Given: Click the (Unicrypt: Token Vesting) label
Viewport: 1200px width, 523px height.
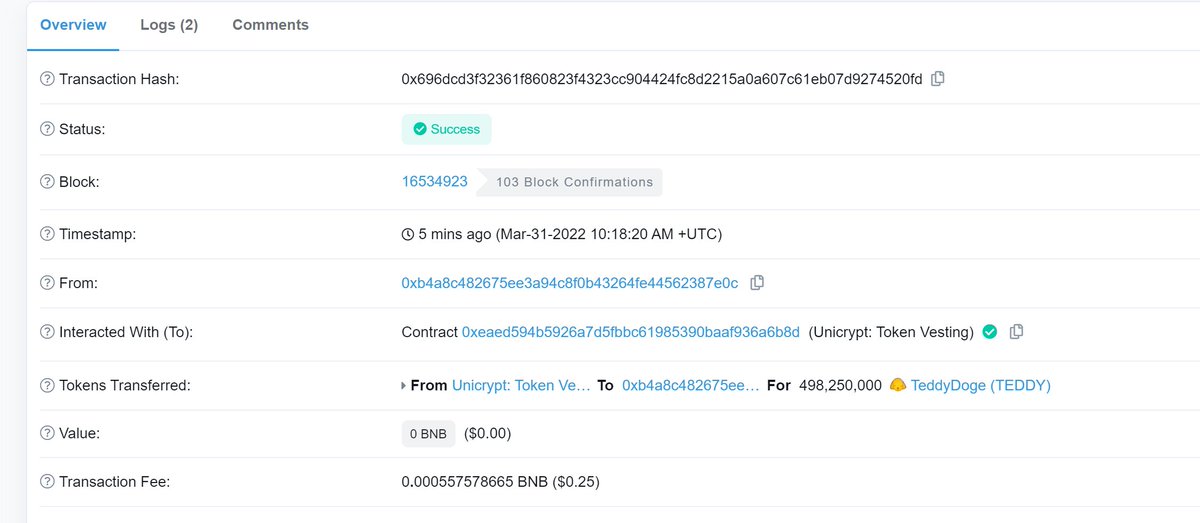Looking at the screenshot, I should (891, 332).
